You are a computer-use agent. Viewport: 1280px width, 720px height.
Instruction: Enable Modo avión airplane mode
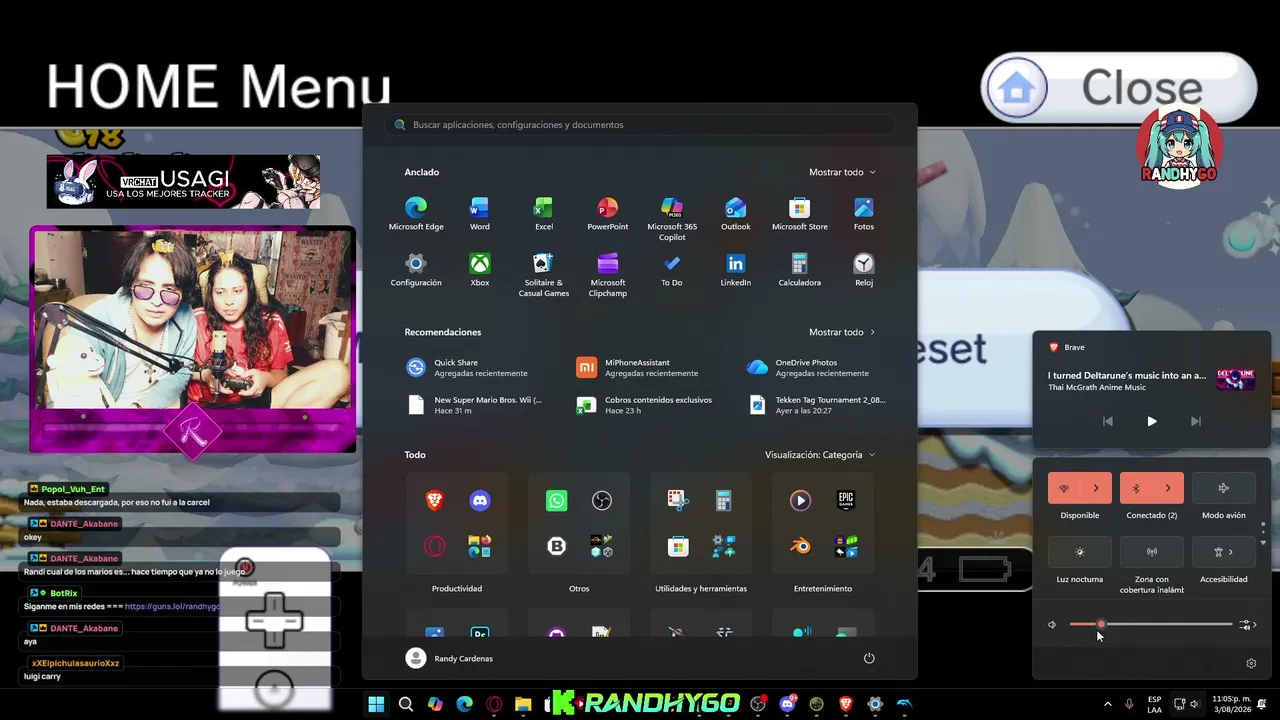click(x=1224, y=488)
